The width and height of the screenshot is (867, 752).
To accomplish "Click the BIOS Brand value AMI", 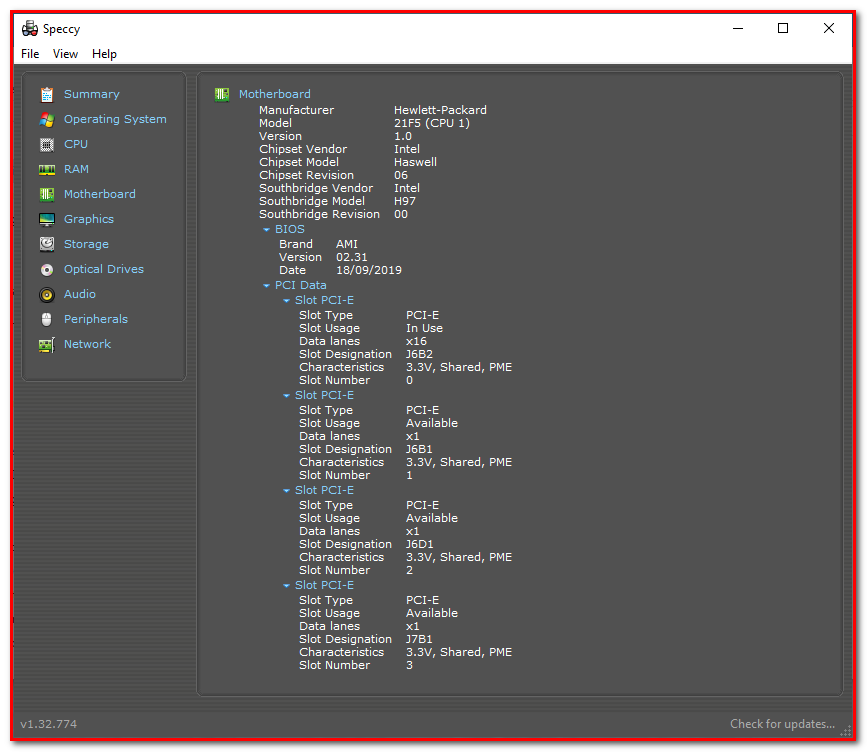I will [x=347, y=244].
